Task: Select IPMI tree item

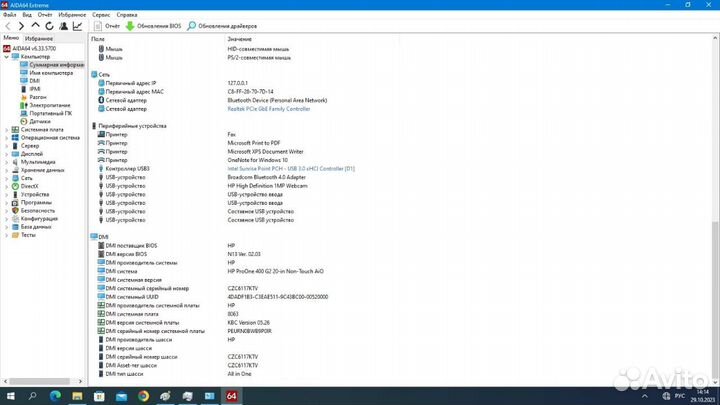Action: (30, 89)
